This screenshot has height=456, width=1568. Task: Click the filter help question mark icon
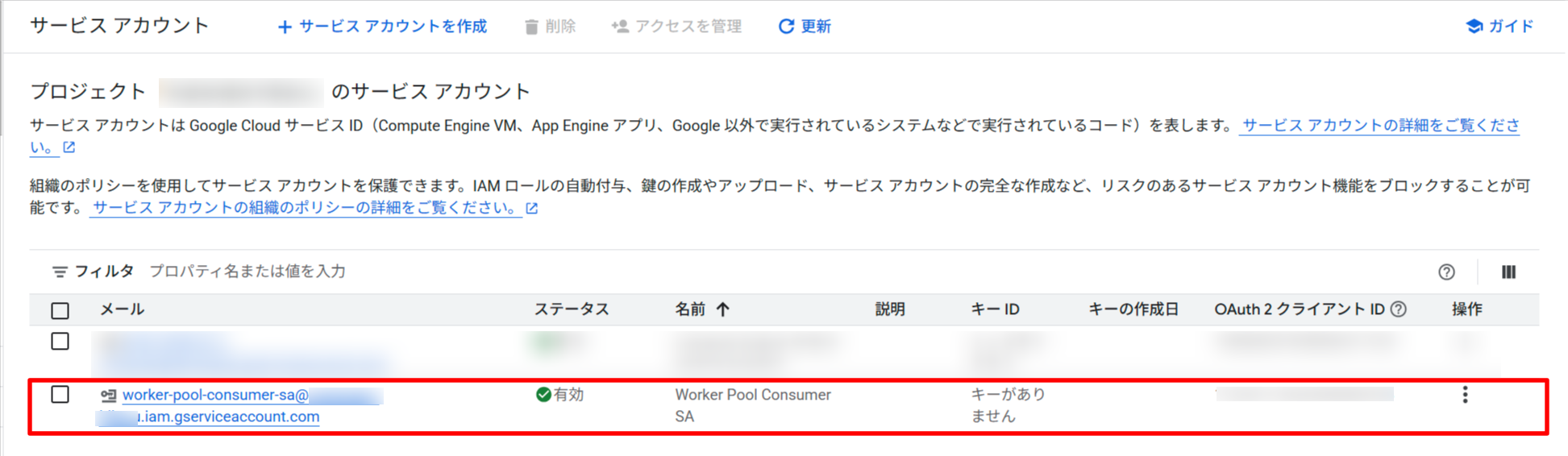[1446, 272]
